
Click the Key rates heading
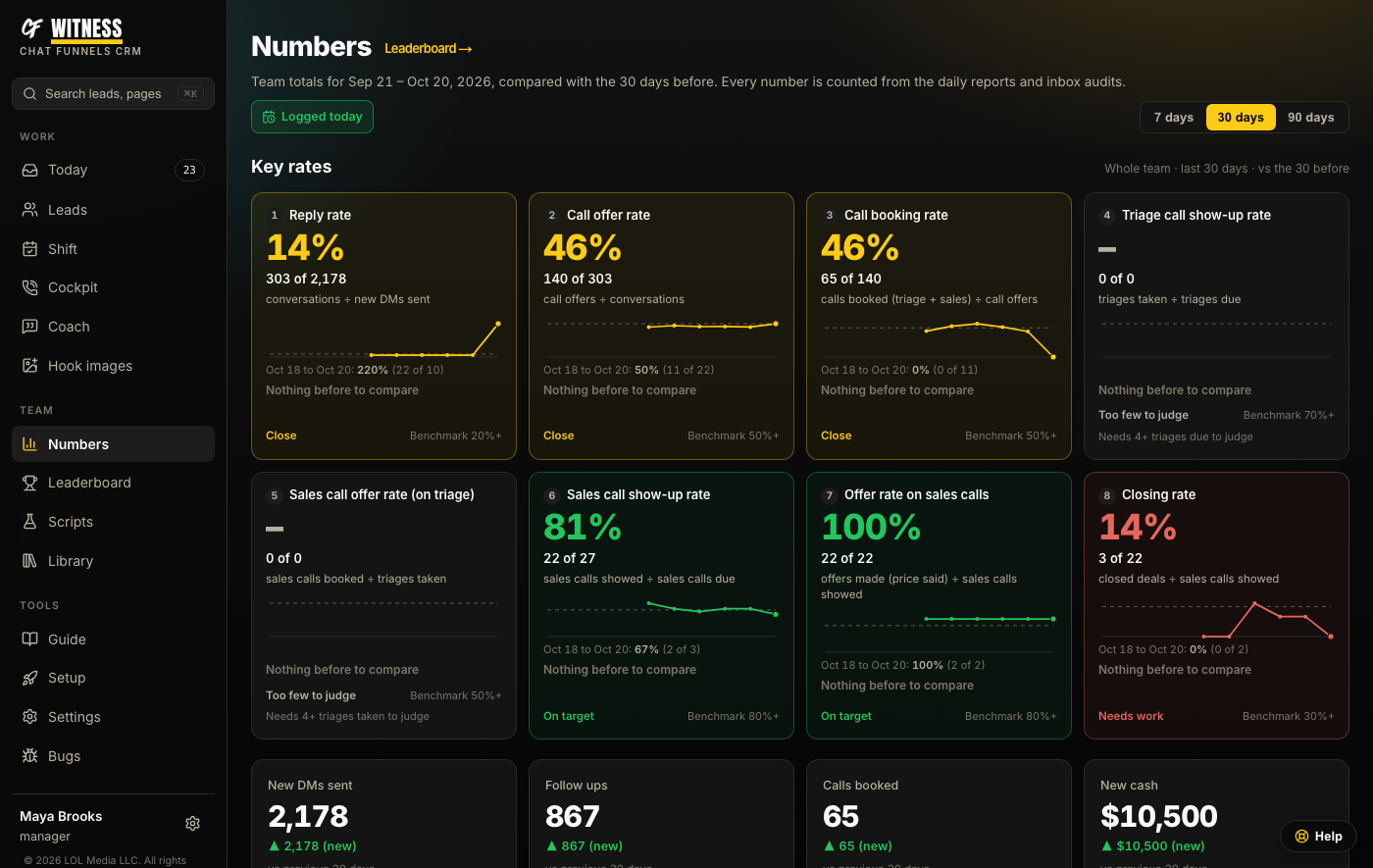coord(291,167)
